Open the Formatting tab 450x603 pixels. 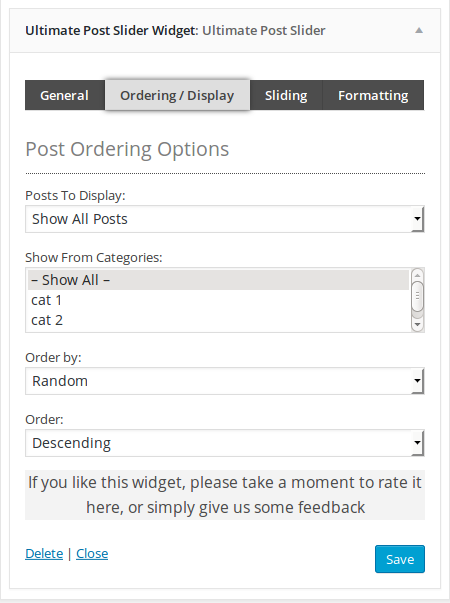373,95
